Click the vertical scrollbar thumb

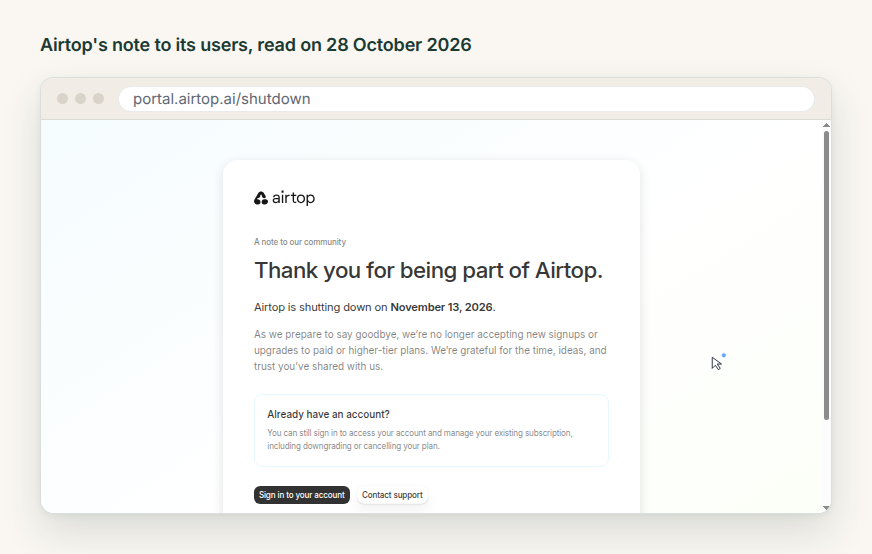(x=826, y=275)
